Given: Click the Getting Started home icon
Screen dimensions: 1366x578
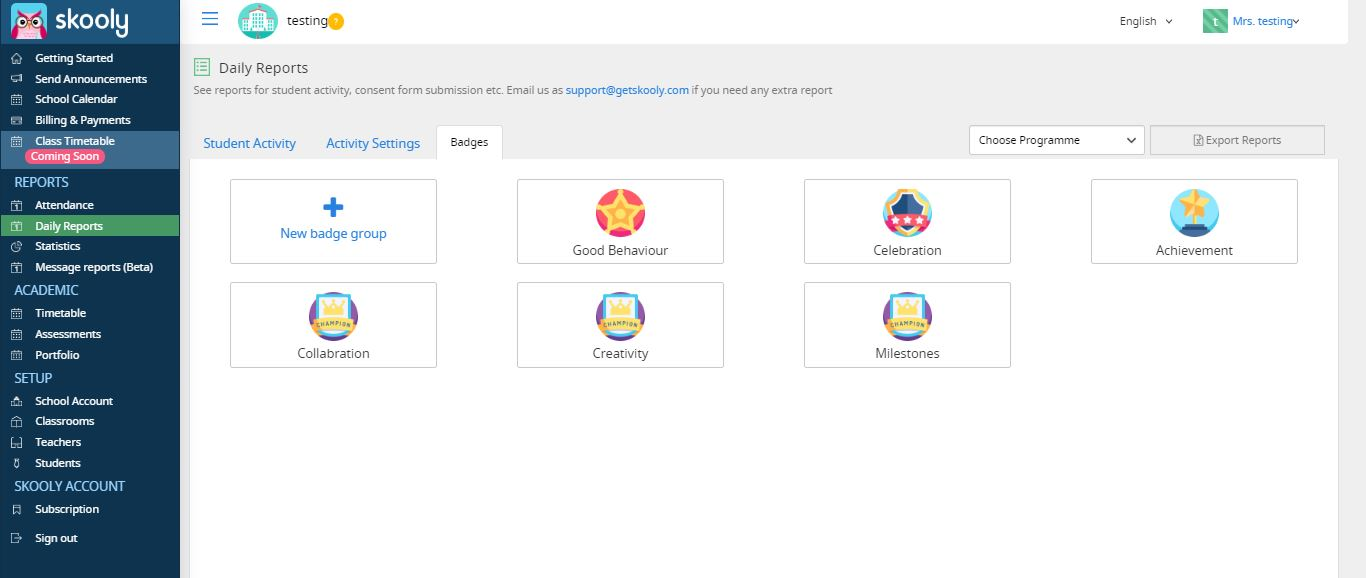Looking at the screenshot, I should [16, 58].
